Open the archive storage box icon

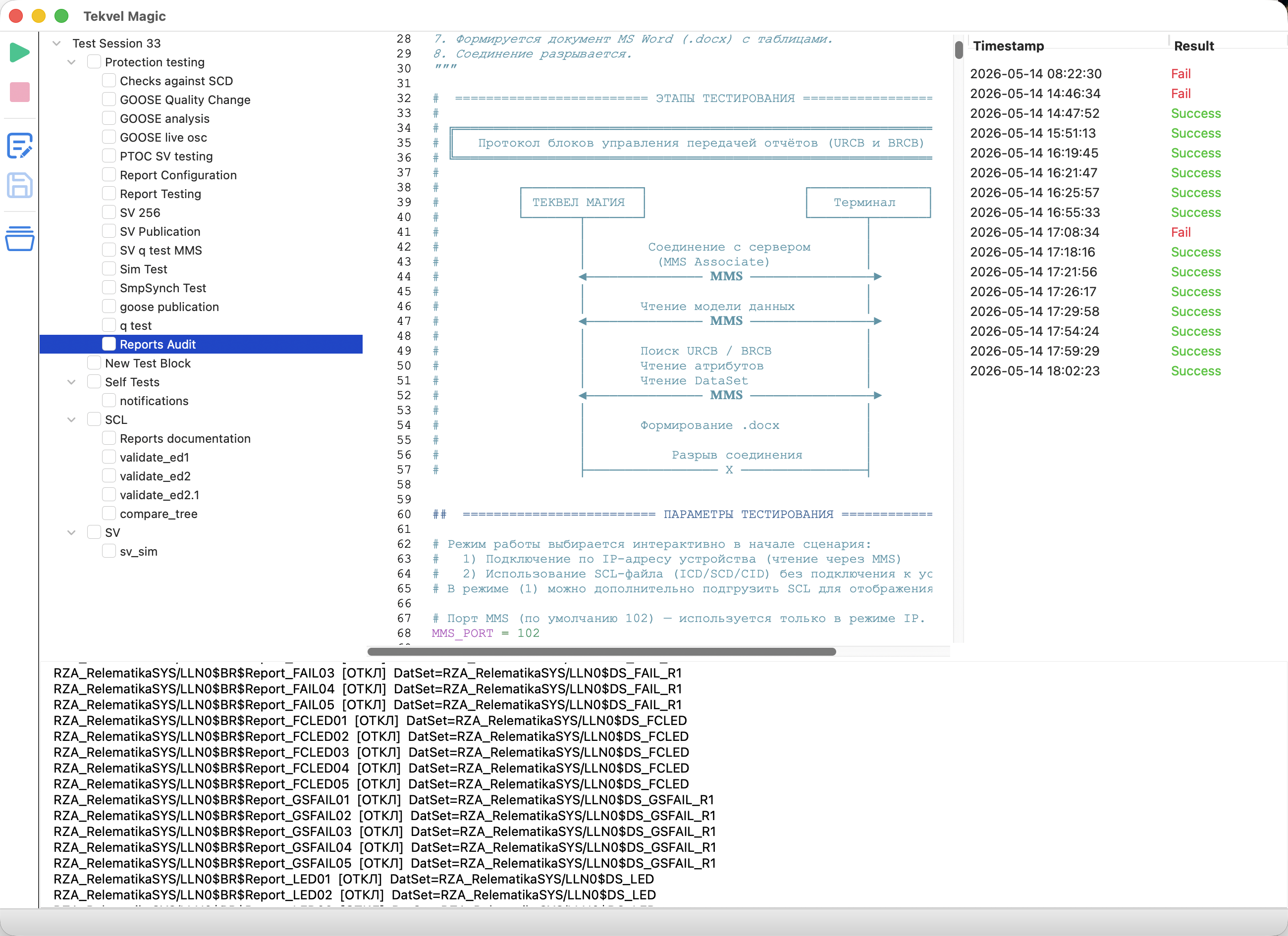[x=19, y=238]
